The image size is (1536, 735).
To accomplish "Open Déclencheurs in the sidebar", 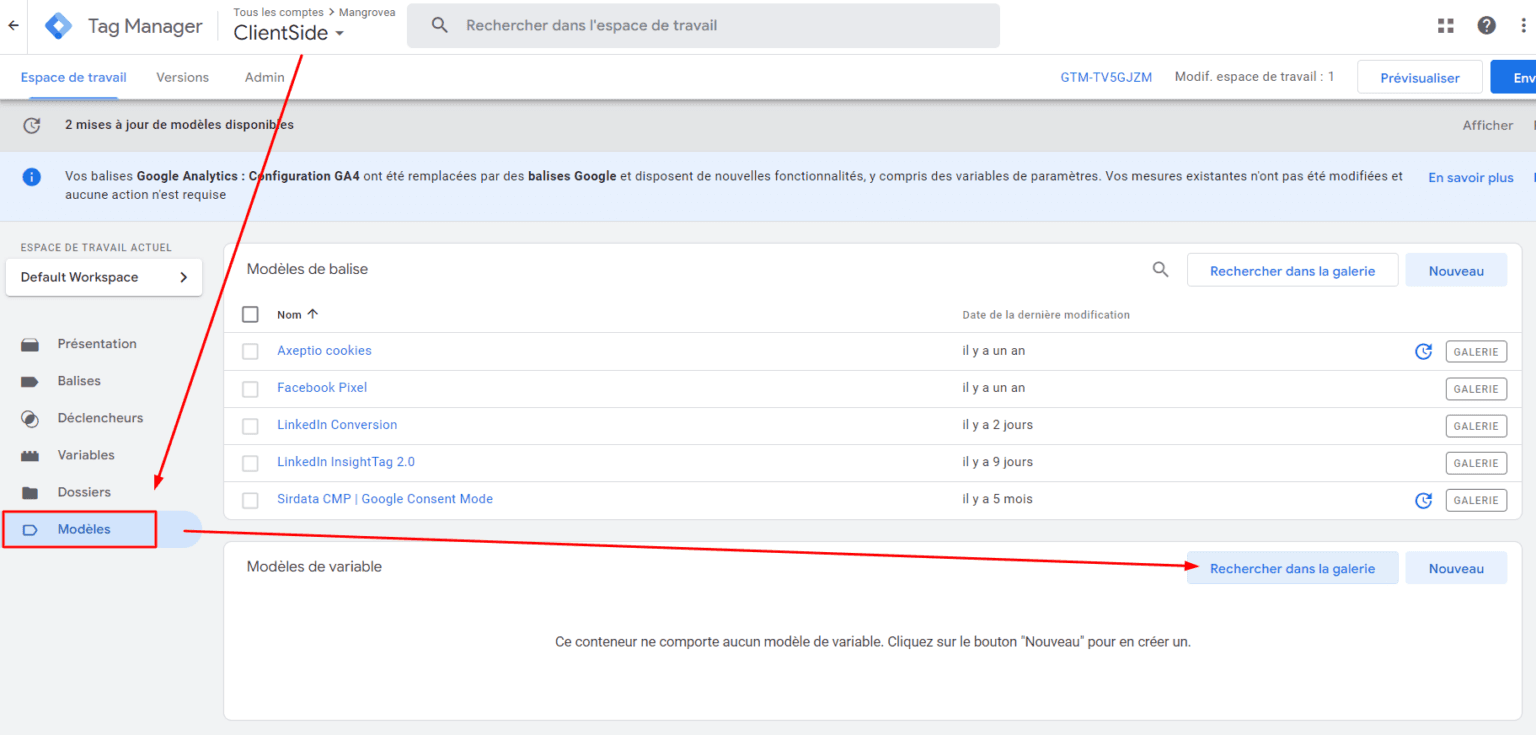I will coord(100,418).
